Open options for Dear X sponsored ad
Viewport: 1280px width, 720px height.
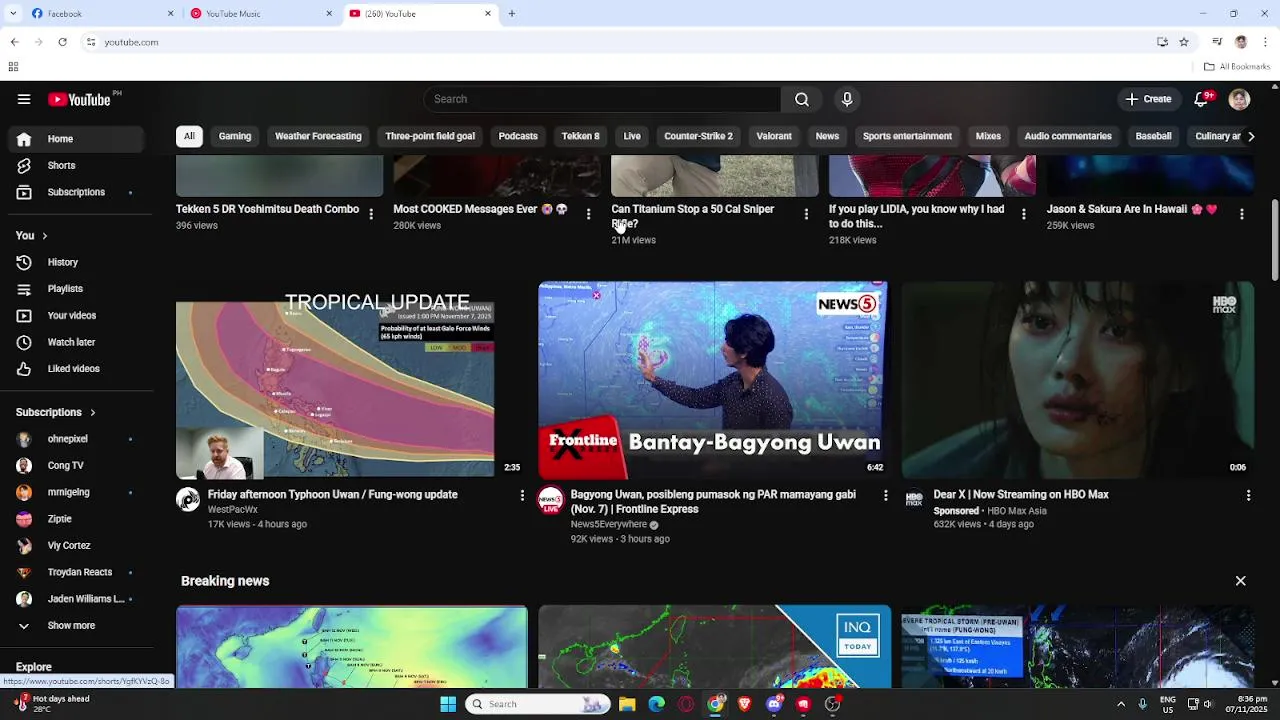pyautogui.click(x=1248, y=495)
